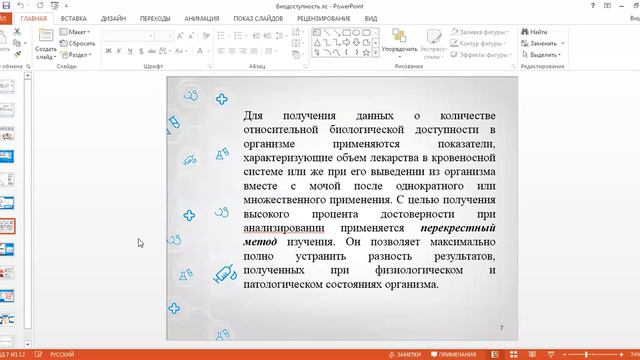Switch to normal view in status bar
Screen dimensions: 640x360
[495, 354]
